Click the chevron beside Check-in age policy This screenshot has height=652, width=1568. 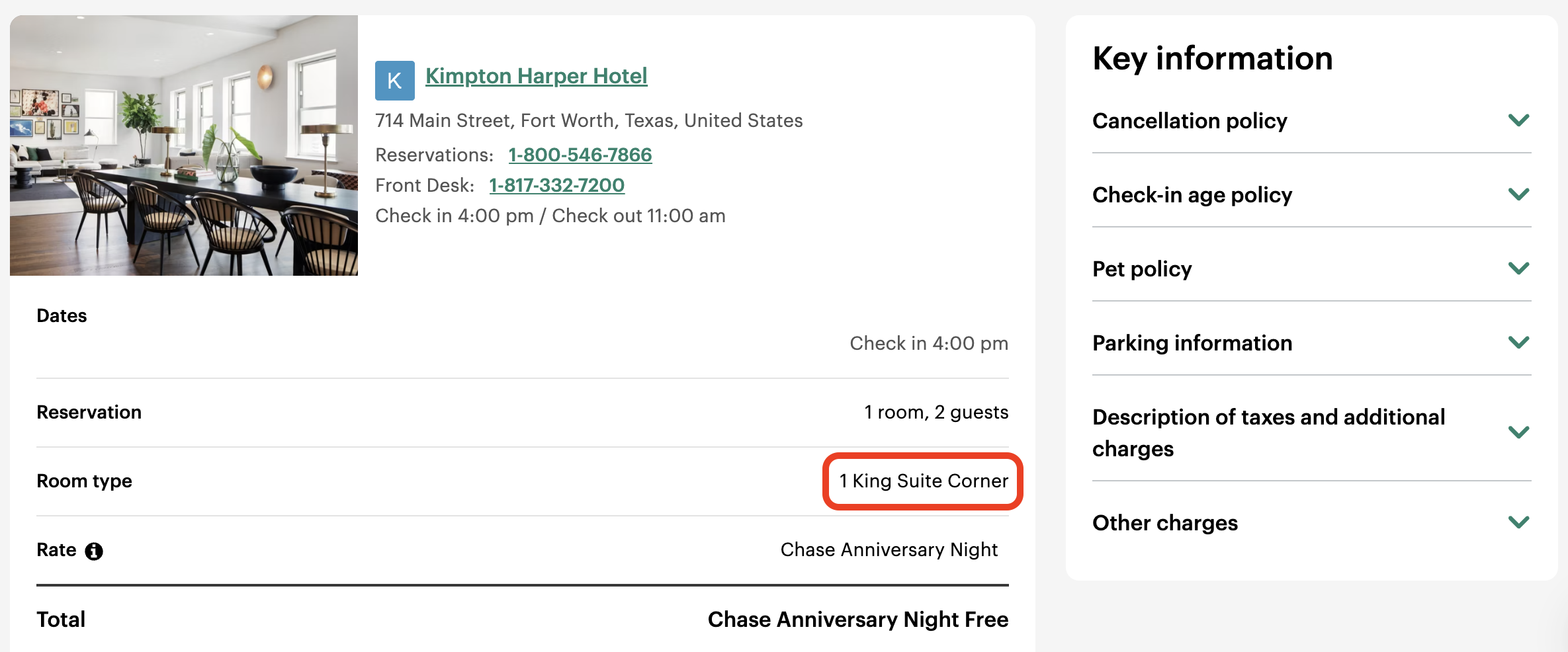(1518, 194)
